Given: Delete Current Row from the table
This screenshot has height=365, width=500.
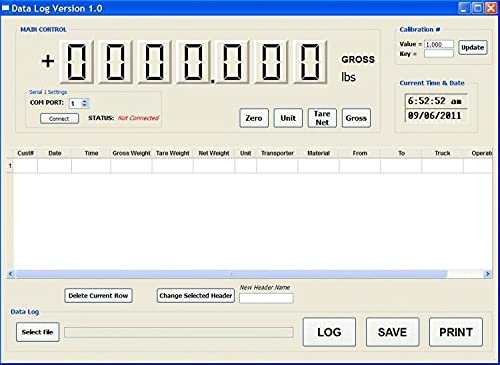Looking at the screenshot, I should (x=98, y=296).
